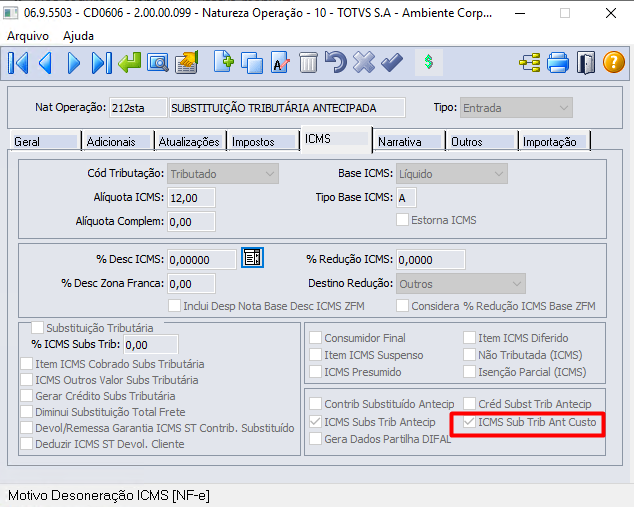The height and width of the screenshot is (507, 634).
Task: Click the % Desc ICMS field
Action: tap(202, 260)
